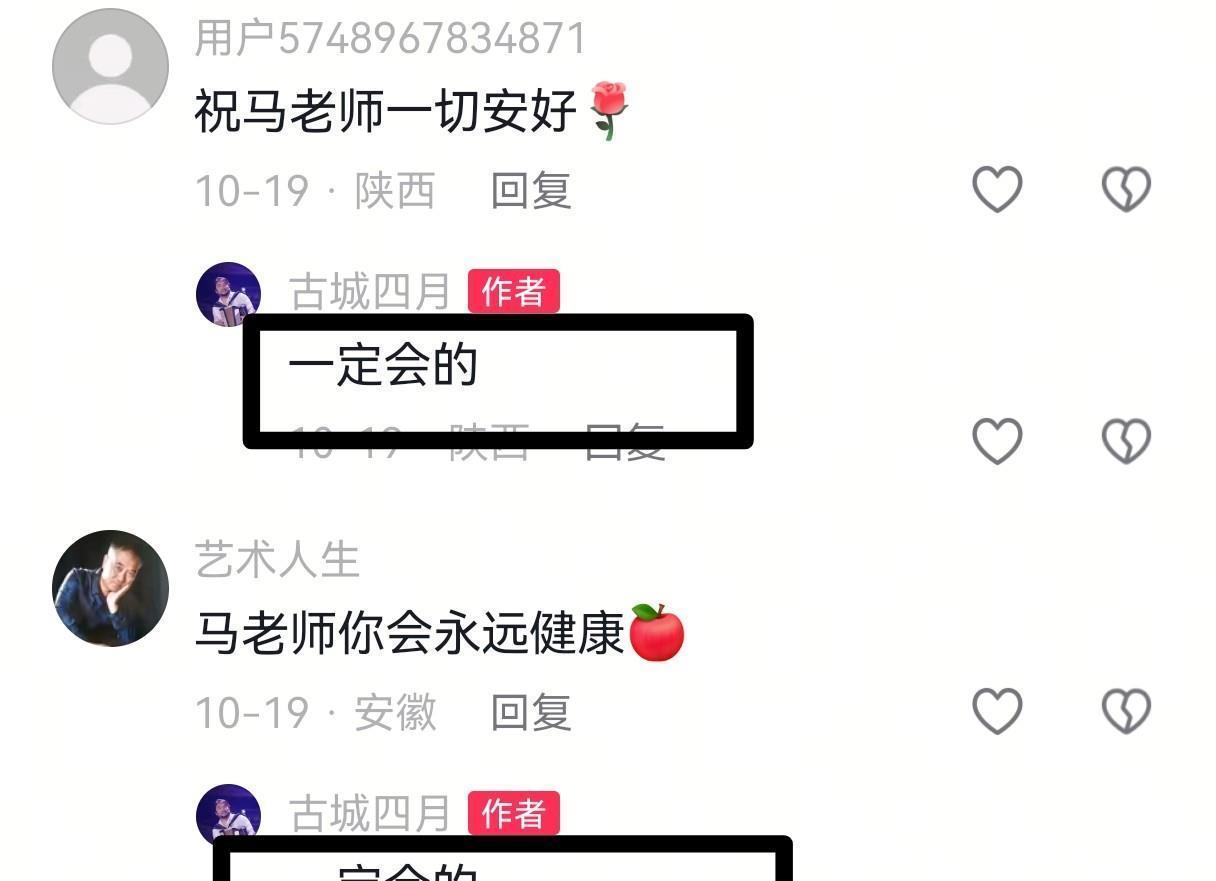Like the 祝马老师一切安好 comment
The height and width of the screenshot is (881, 1216).
click(x=997, y=189)
